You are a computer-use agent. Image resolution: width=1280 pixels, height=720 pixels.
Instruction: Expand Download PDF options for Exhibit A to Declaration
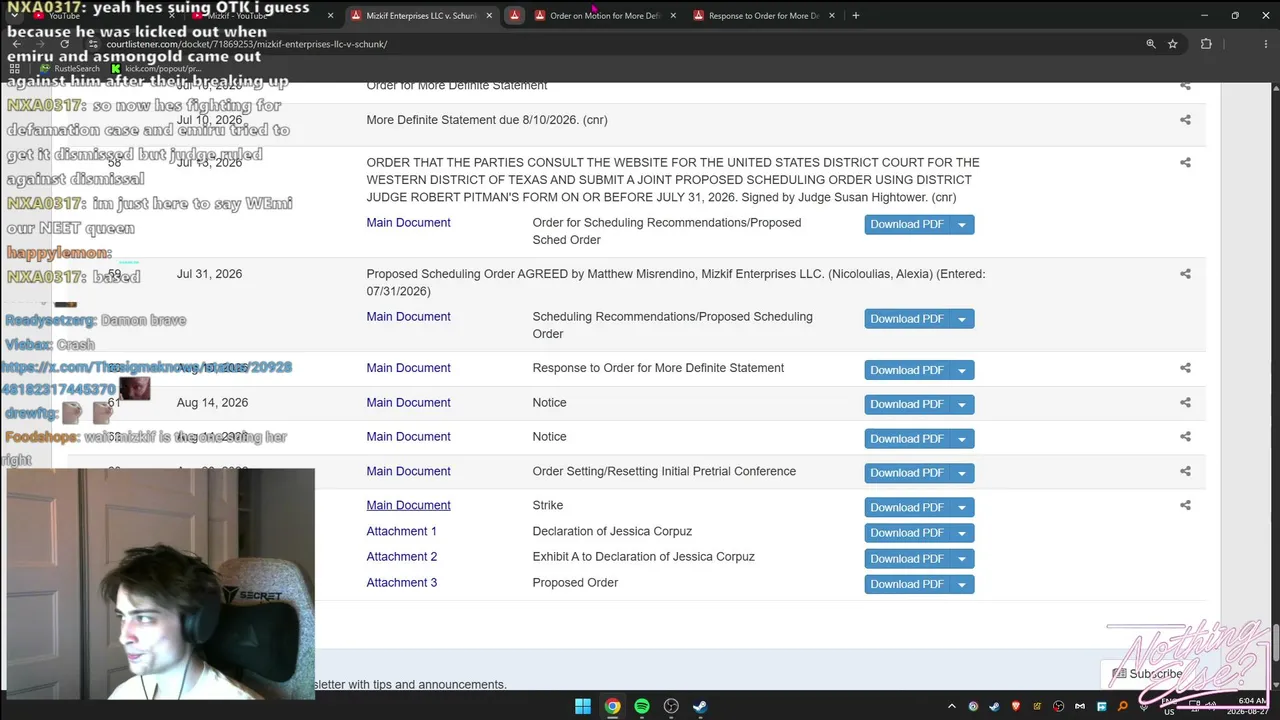[x=962, y=559]
